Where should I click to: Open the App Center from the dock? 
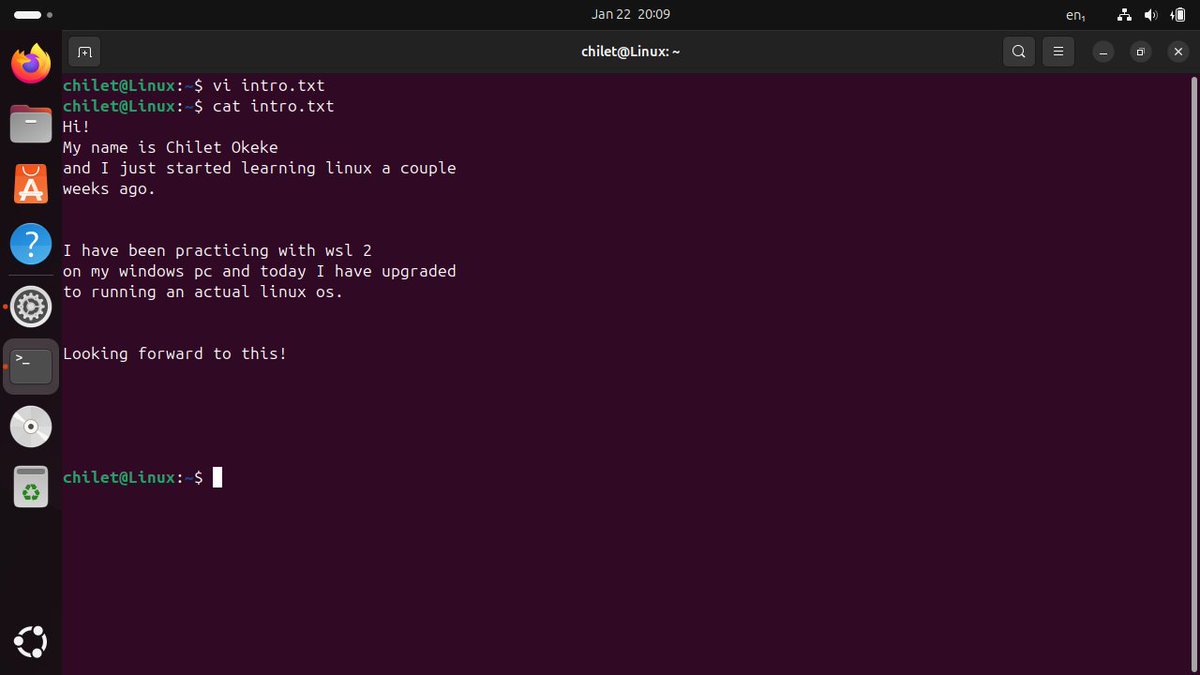point(30,183)
